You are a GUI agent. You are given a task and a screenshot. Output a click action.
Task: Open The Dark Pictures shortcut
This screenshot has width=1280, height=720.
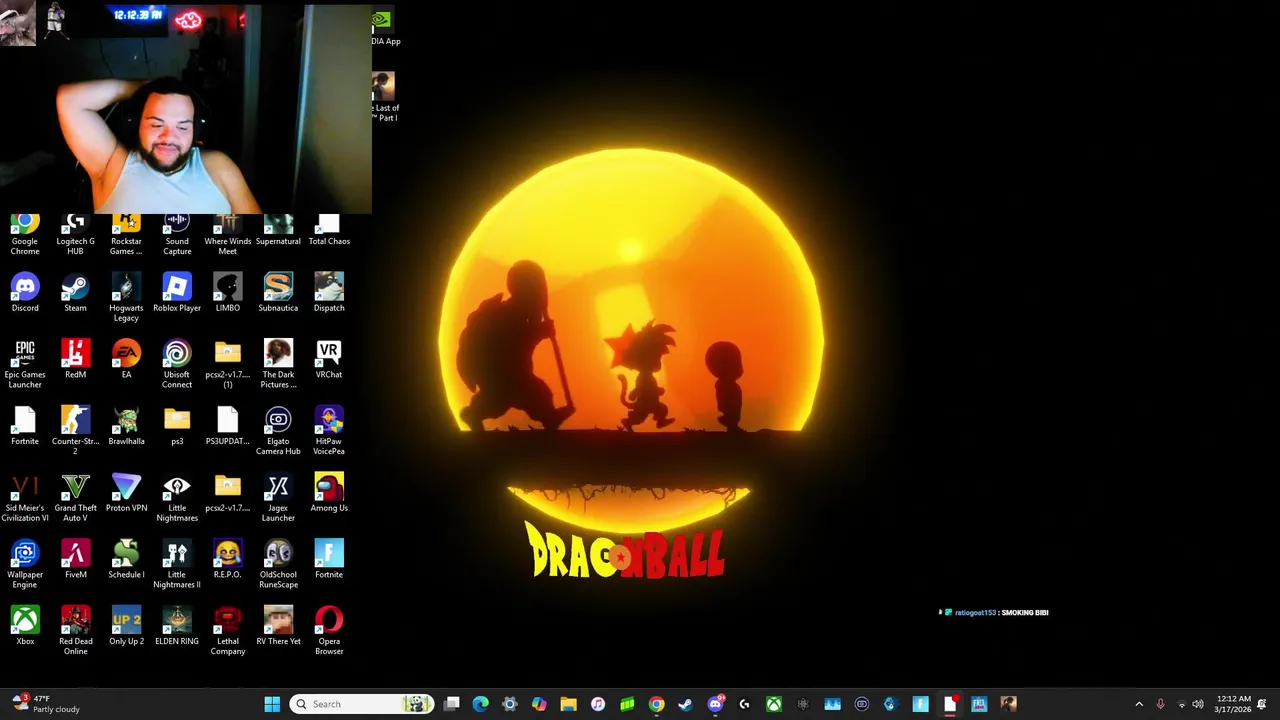[x=278, y=364]
